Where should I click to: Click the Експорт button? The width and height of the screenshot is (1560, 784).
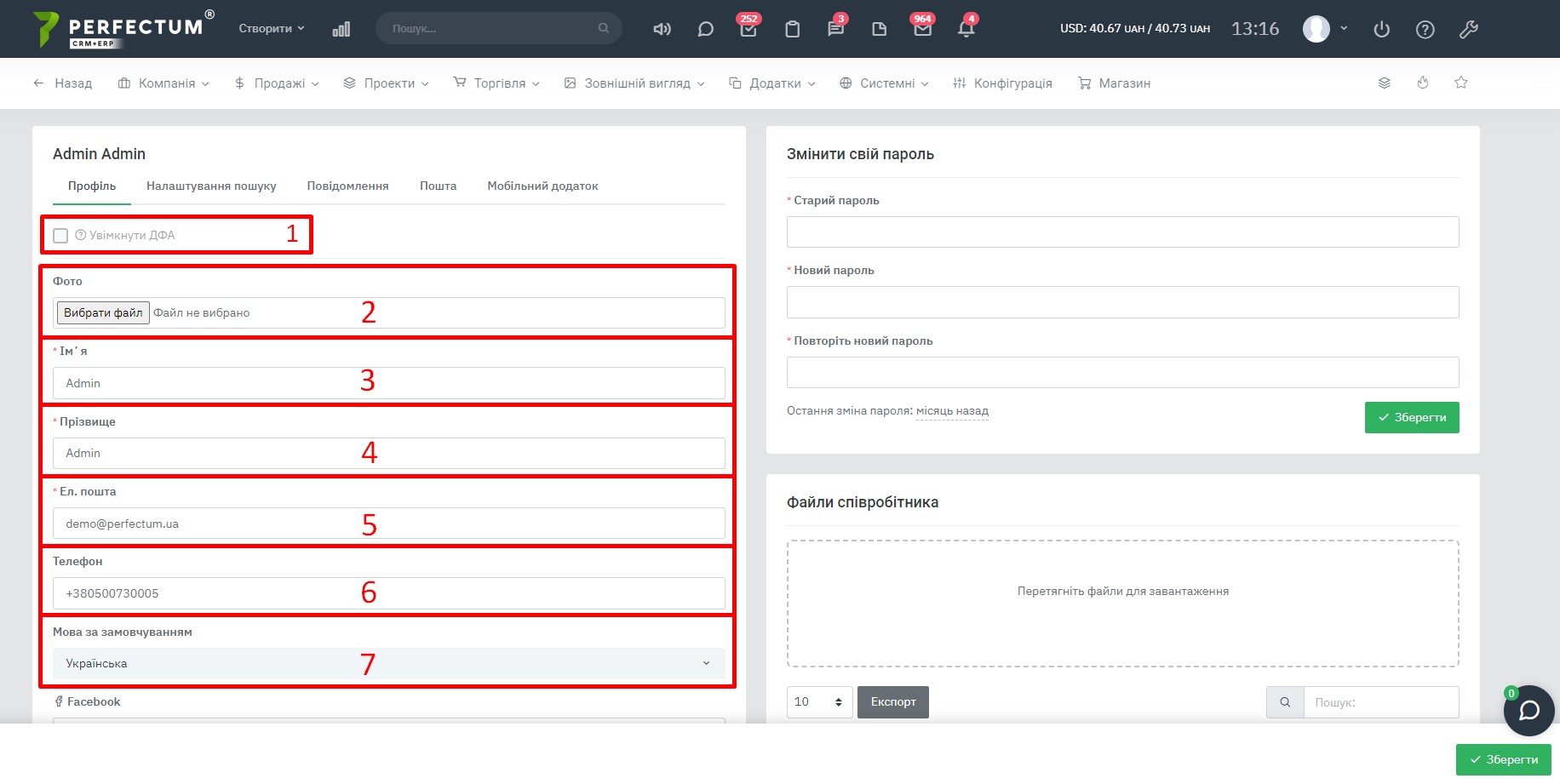tap(892, 701)
